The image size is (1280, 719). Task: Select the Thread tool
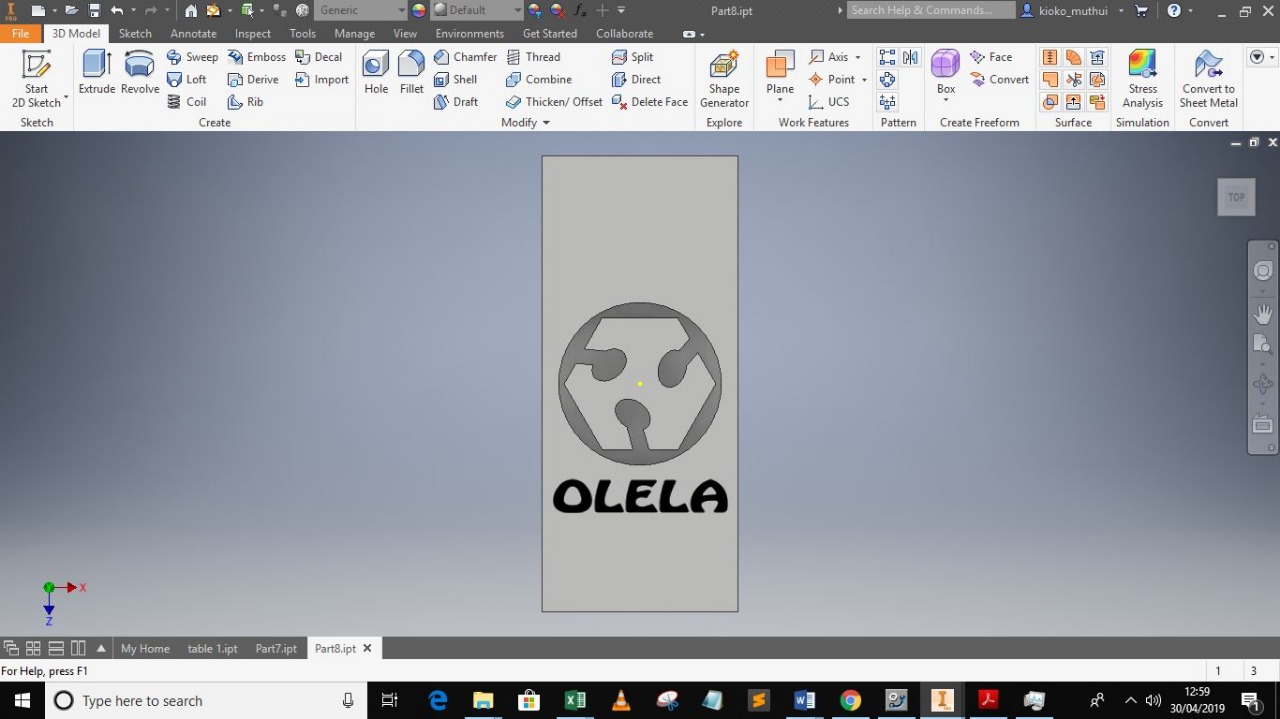(x=533, y=57)
